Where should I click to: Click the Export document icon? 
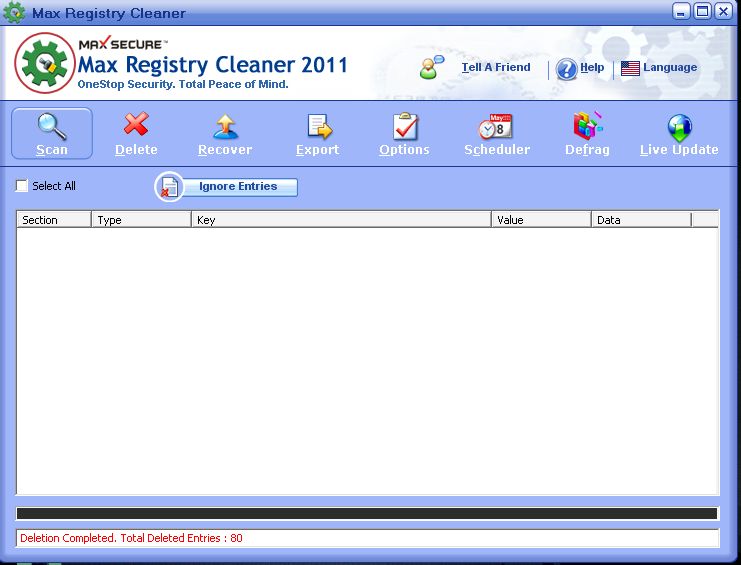[x=320, y=127]
